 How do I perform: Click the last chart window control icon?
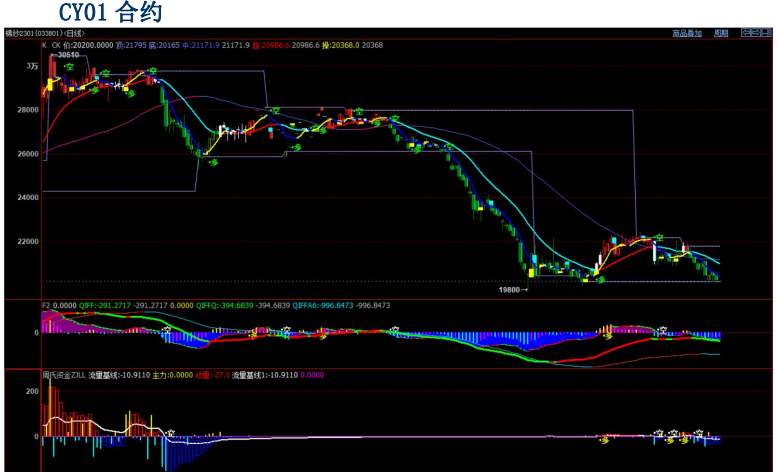click(x=768, y=33)
